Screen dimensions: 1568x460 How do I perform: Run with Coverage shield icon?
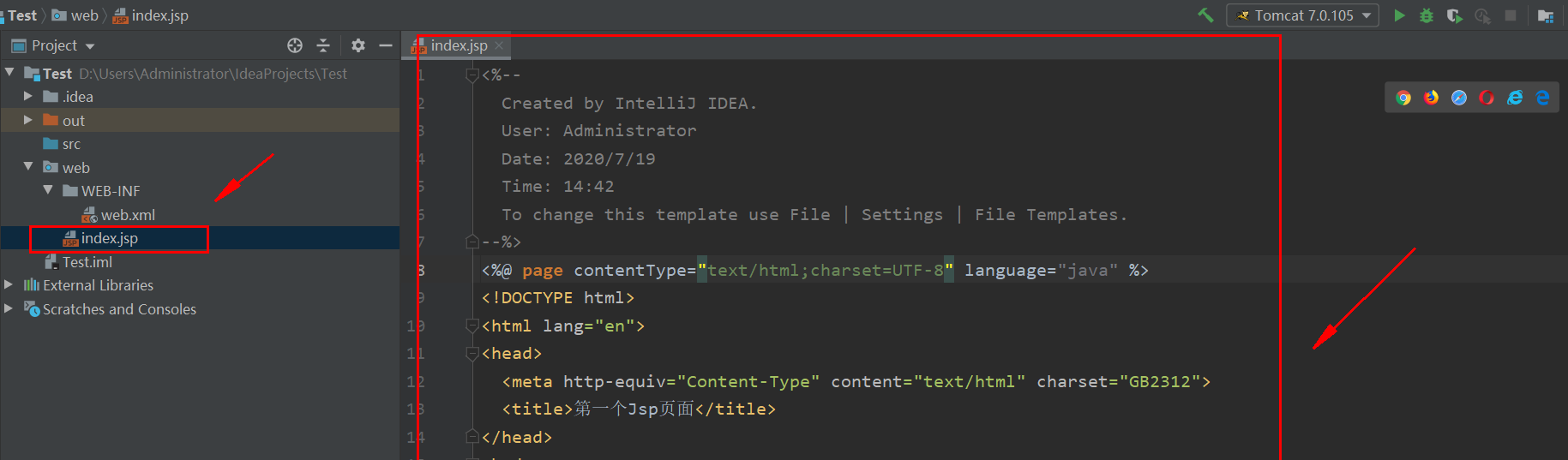[1454, 15]
